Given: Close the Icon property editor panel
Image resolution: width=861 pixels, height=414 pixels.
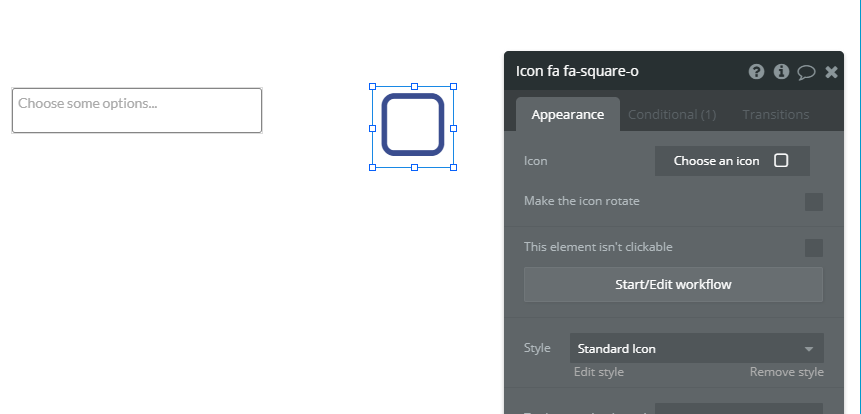Looking at the screenshot, I should [x=831, y=72].
